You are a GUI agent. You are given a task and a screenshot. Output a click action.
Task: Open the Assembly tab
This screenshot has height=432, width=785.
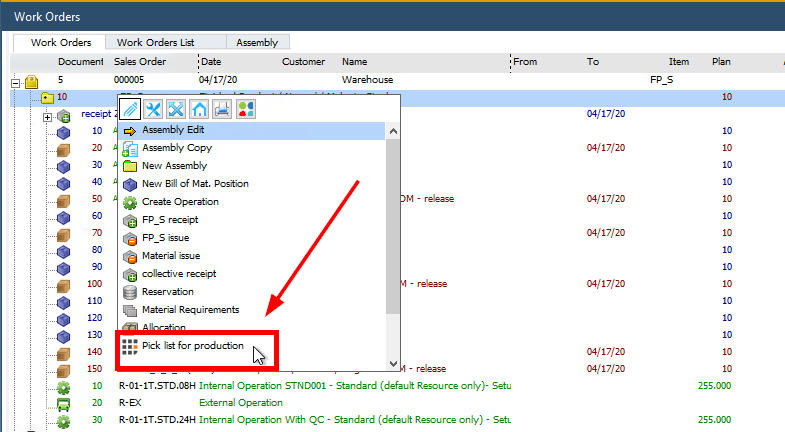click(257, 42)
